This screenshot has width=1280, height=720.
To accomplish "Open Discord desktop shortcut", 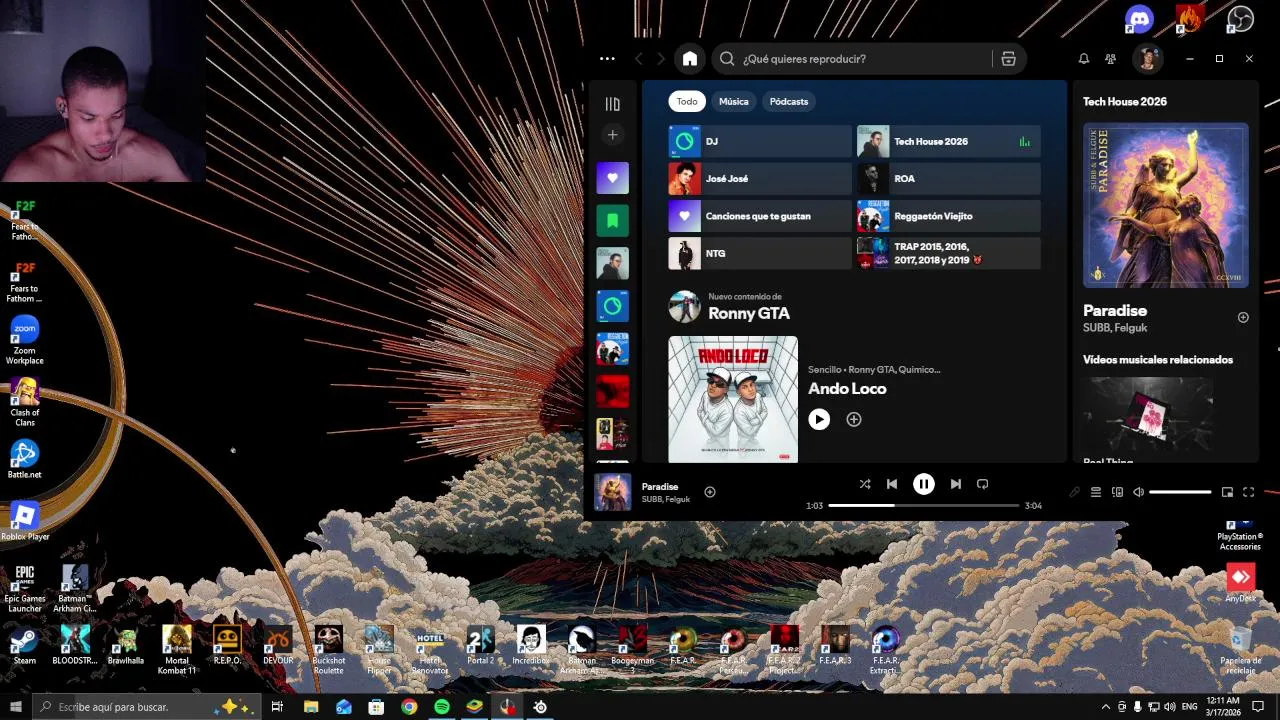I will click(1139, 19).
